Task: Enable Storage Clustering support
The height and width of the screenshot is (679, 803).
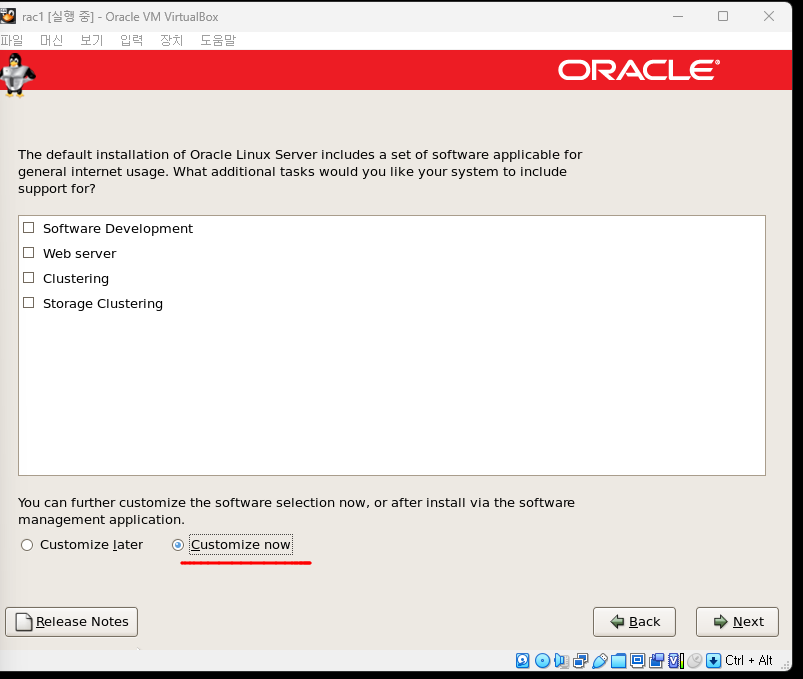Action: (29, 303)
